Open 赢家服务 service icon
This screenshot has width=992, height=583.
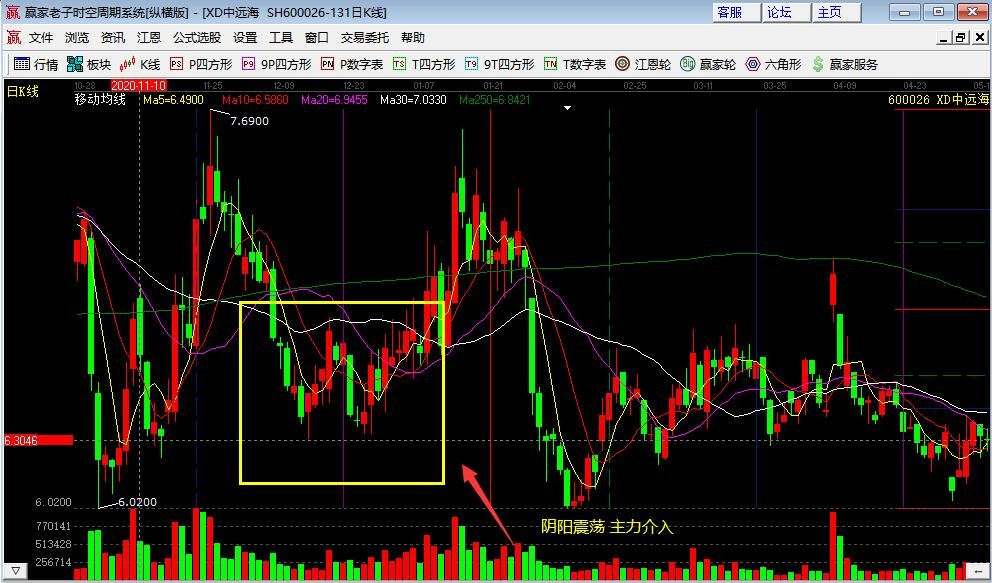pyautogui.click(x=845, y=64)
